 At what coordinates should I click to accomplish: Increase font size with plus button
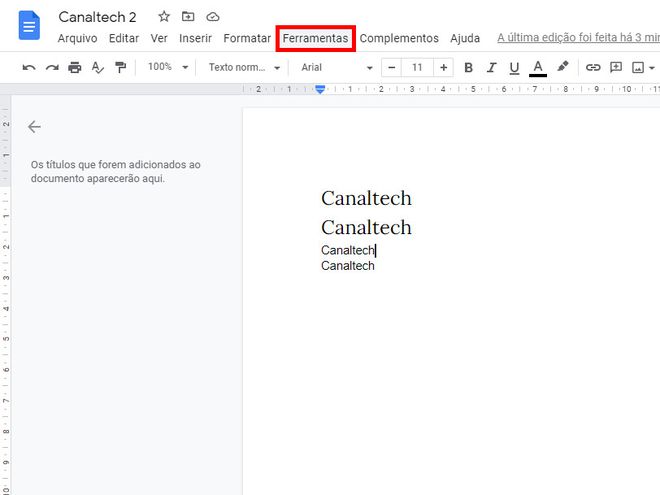[x=443, y=67]
